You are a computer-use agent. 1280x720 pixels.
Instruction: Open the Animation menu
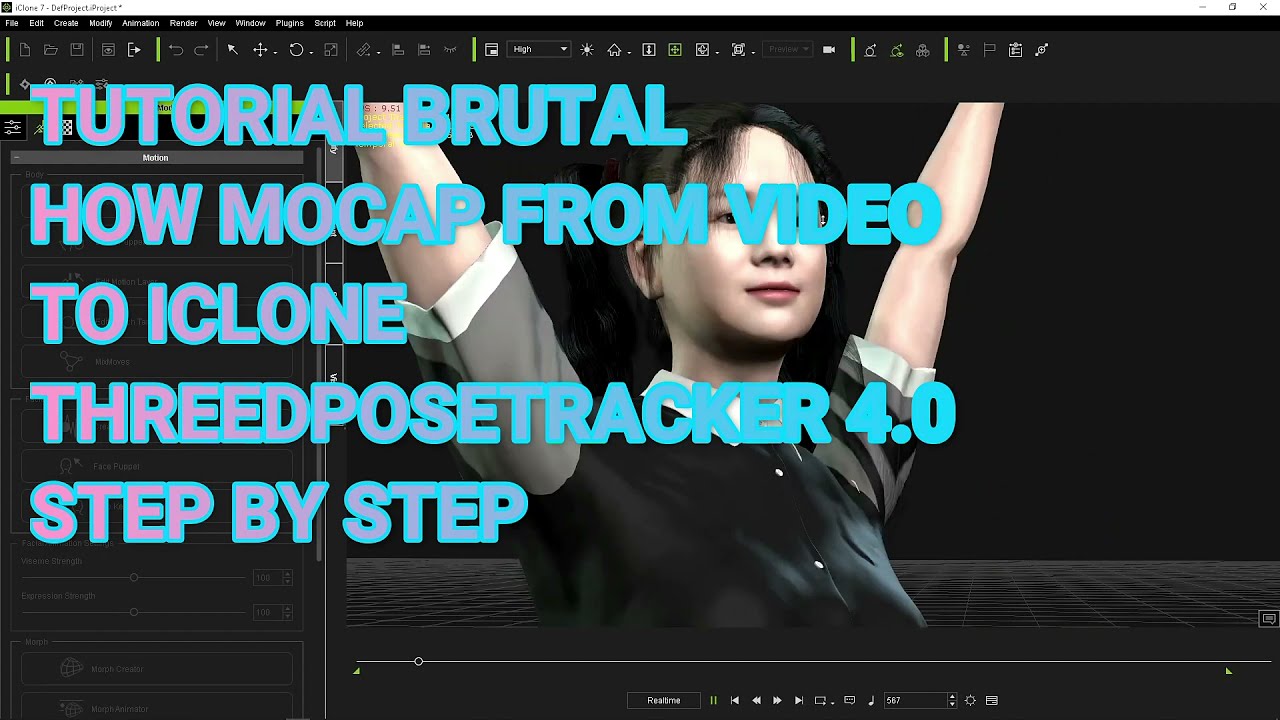[141, 23]
